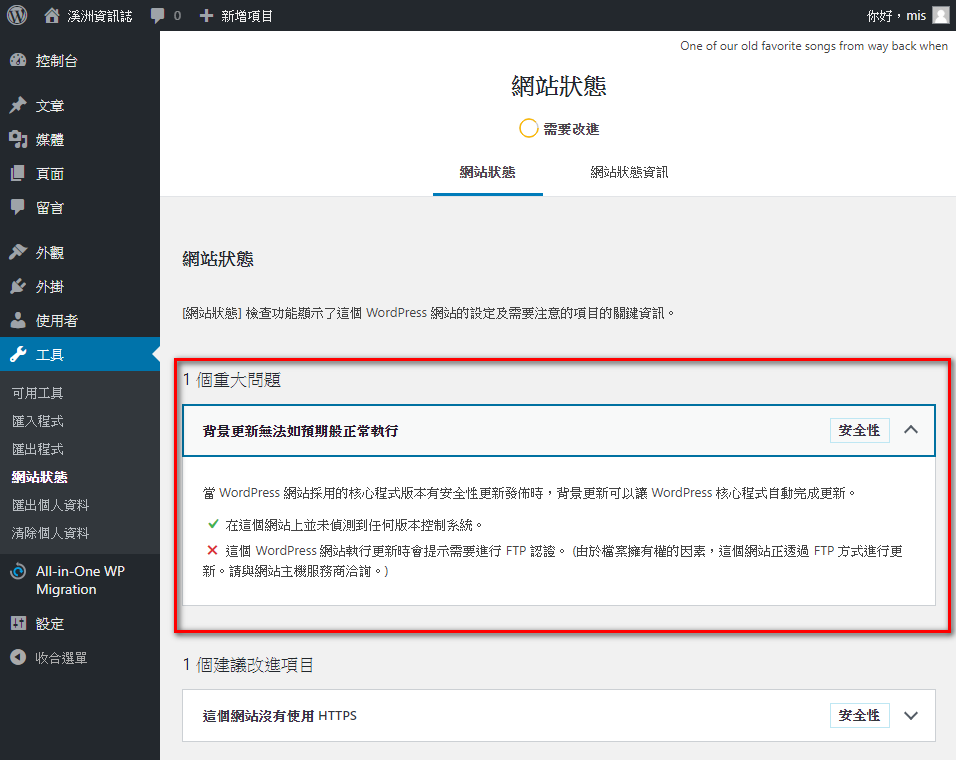
Task: Open the mis user avatar
Action: (x=941, y=15)
